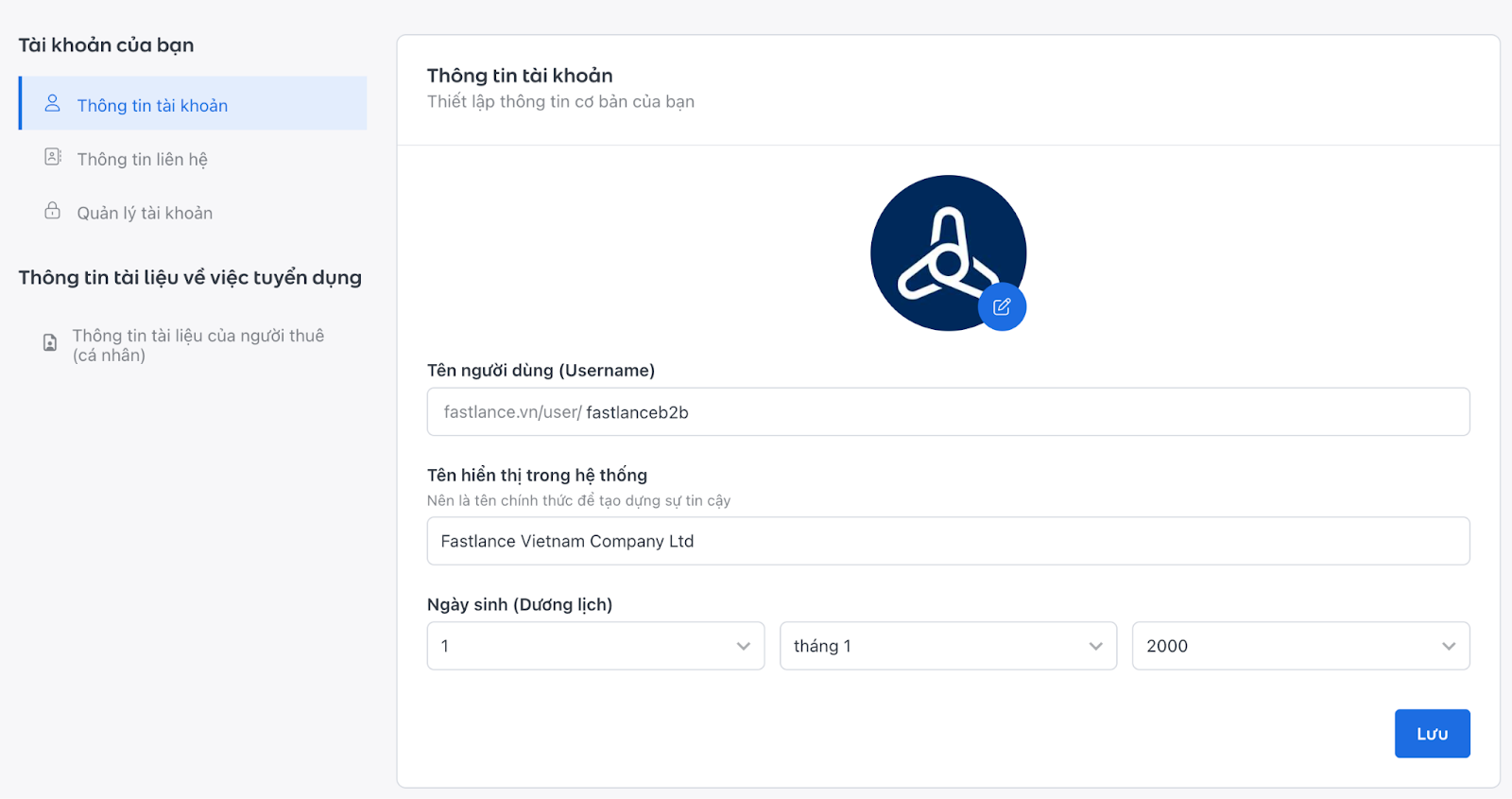Click the chevron arrow of the month dropdown
The height and width of the screenshot is (799, 1512).
point(1095,647)
